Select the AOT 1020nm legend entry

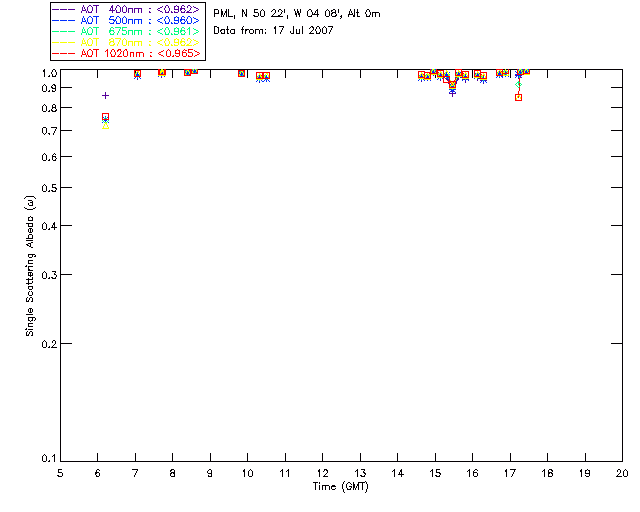pos(127,53)
